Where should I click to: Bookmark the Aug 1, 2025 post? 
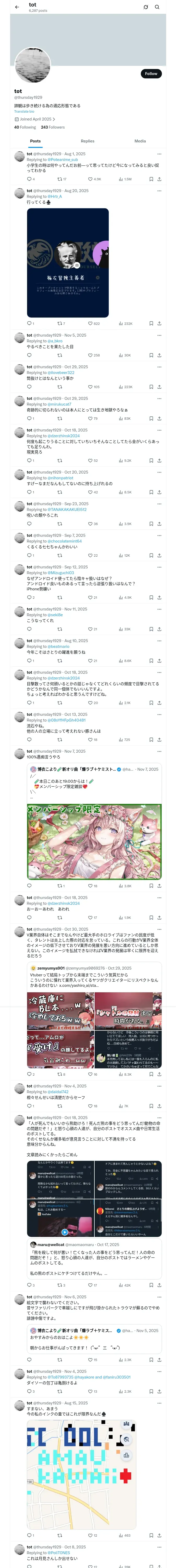[x=151, y=179]
